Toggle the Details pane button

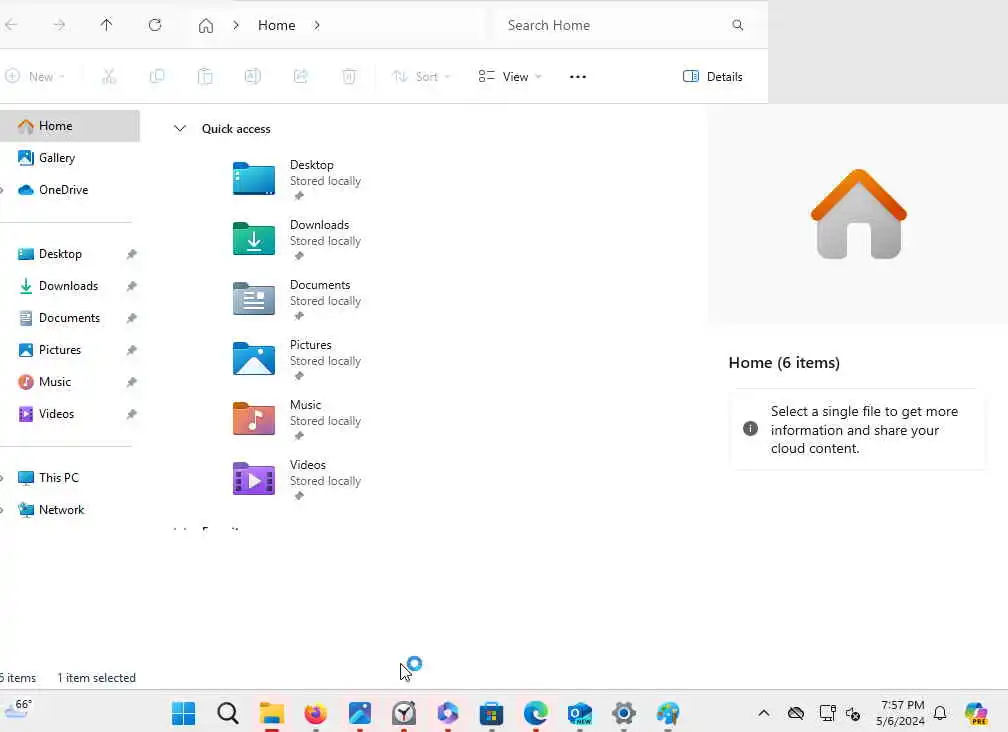coord(712,76)
